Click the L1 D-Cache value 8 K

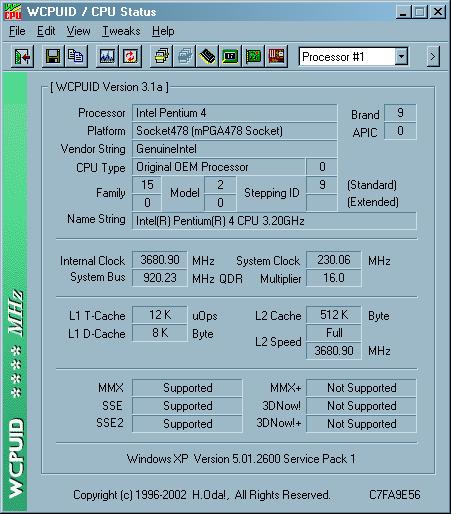click(x=160, y=333)
